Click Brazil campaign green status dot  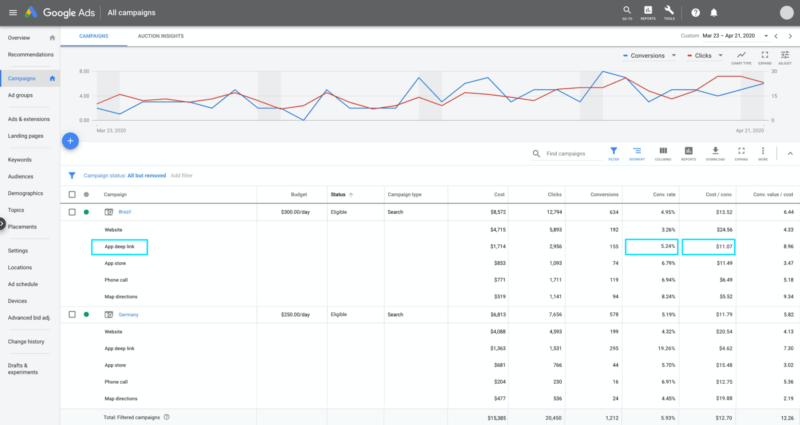click(x=86, y=212)
